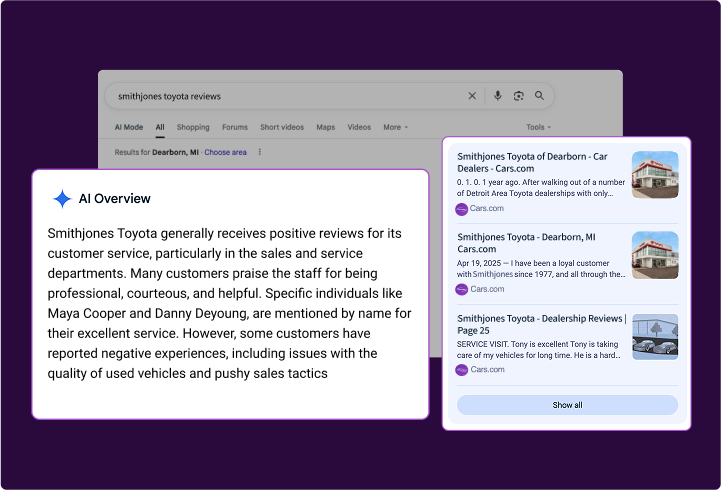The image size is (721, 490).
Task: Click the dealership thumbnail of the Dearborn, MI result
Action: point(655,255)
